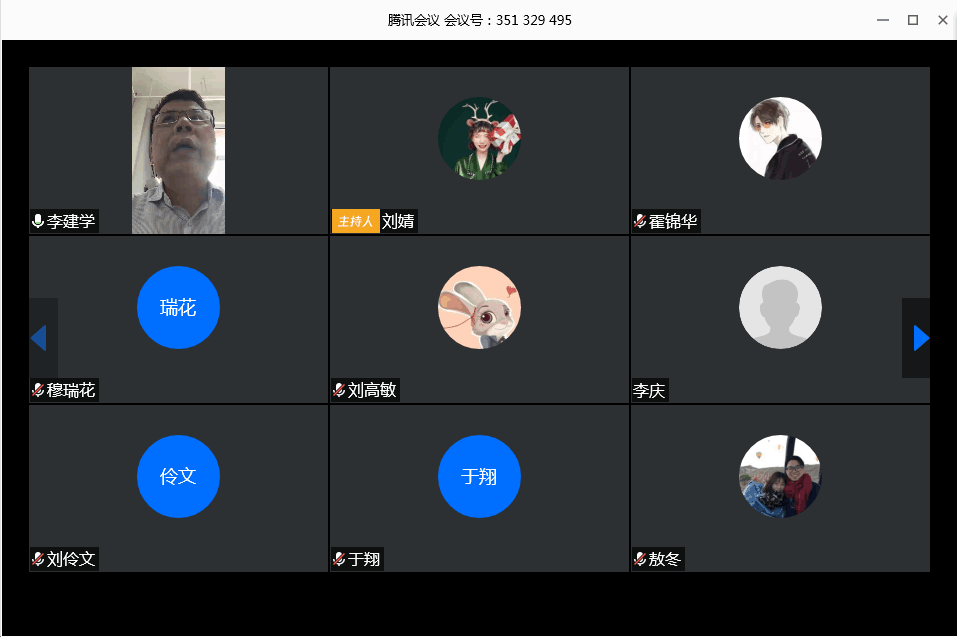
Task: Click muted mic icon beside 霍锦华
Action: coord(639,221)
